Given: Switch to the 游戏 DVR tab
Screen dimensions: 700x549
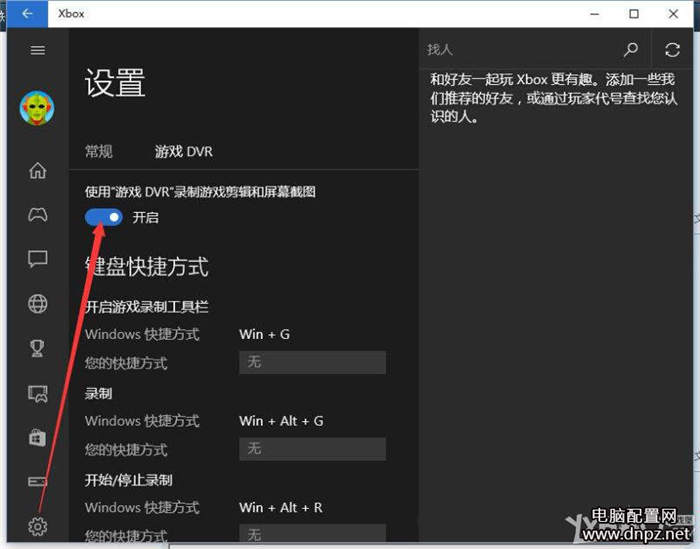Looking at the screenshot, I should click(183, 152).
